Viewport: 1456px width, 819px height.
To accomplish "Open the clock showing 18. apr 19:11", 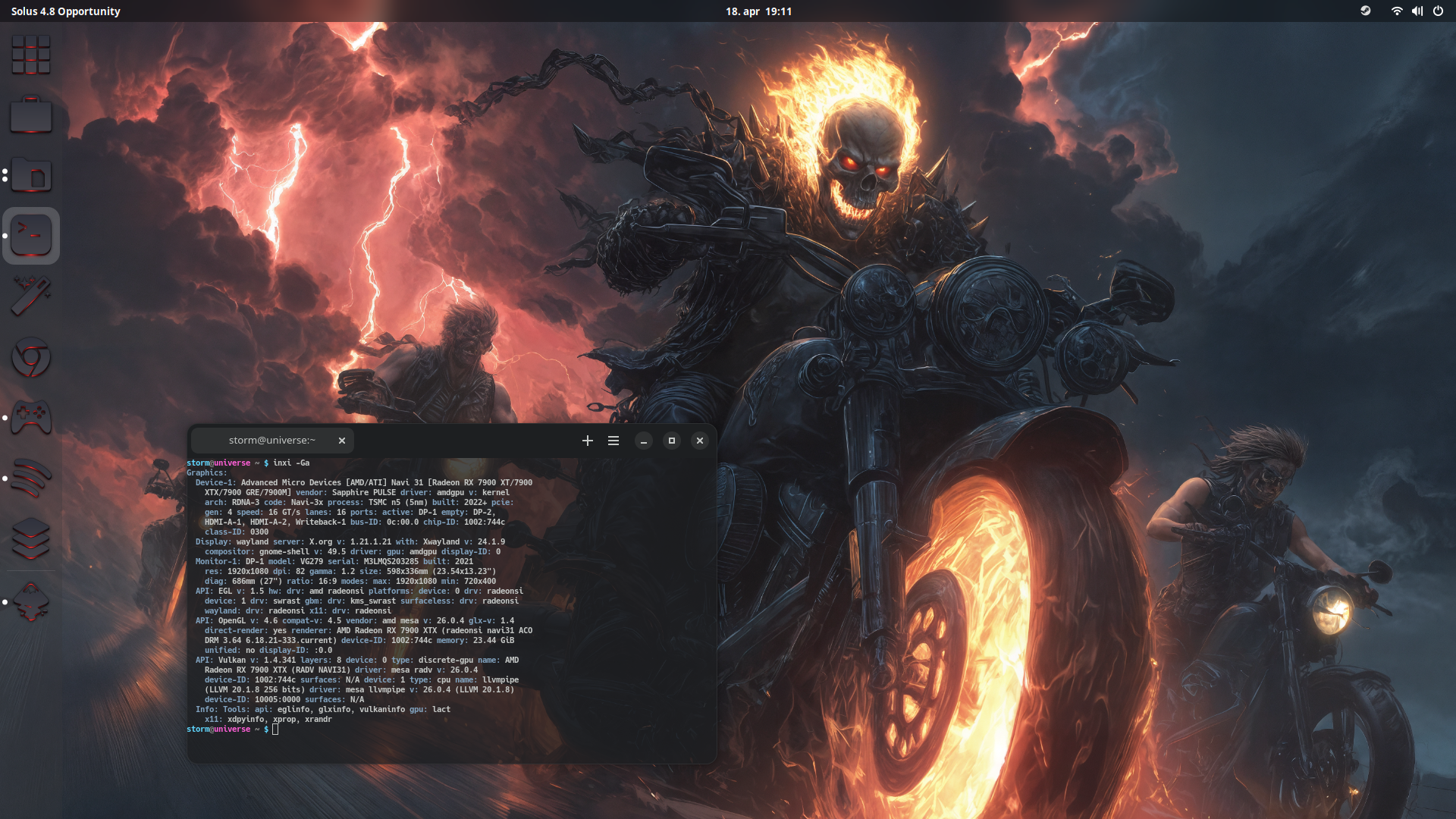I will click(x=758, y=11).
